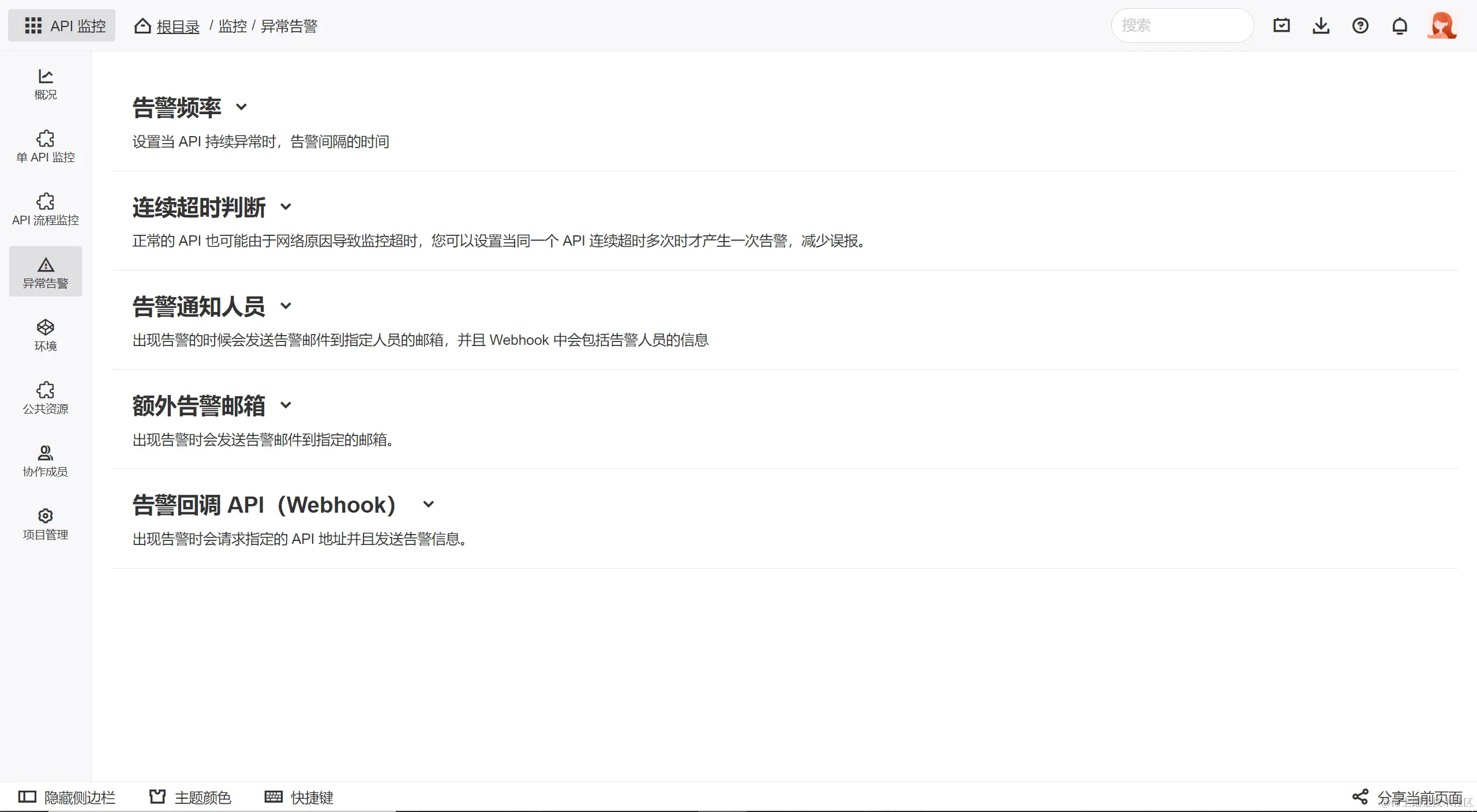The height and width of the screenshot is (812, 1477).
Task: Open 公共资源 in the sidebar
Action: tap(45, 398)
